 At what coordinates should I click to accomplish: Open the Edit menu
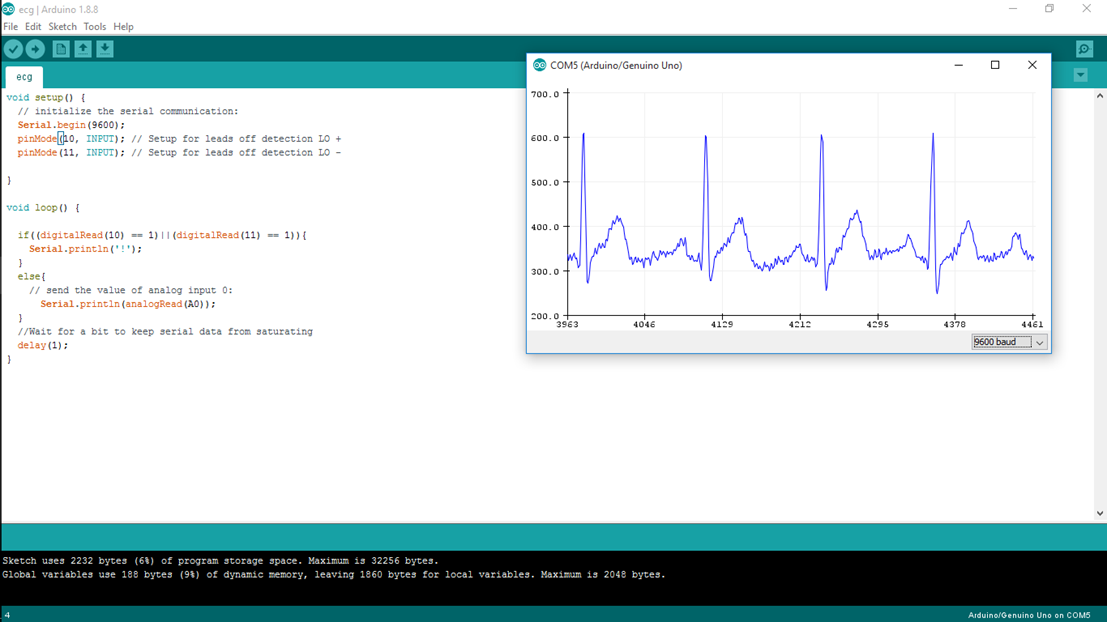(x=33, y=27)
